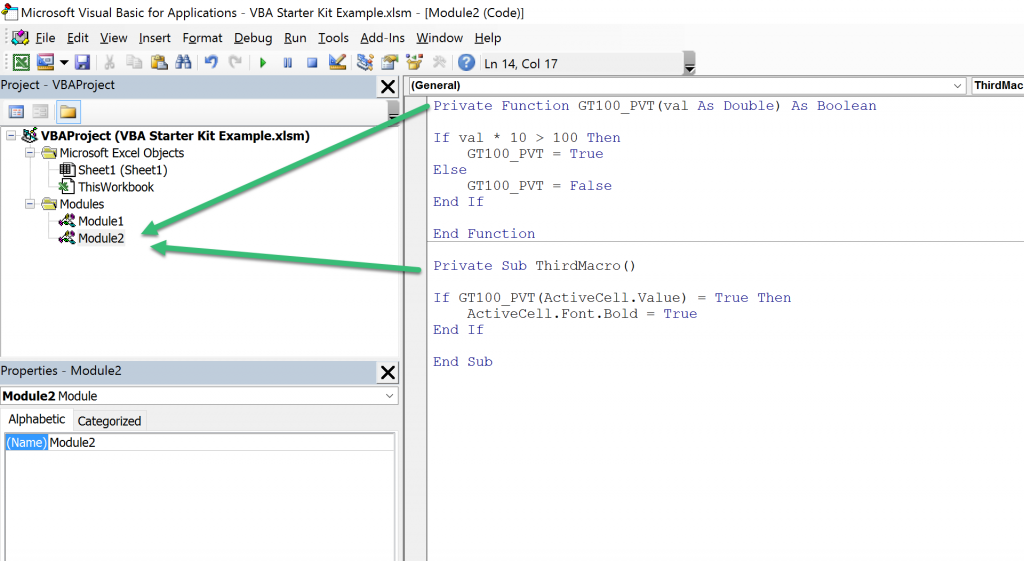Undo the last edit
1024x561 pixels.
click(x=211, y=63)
